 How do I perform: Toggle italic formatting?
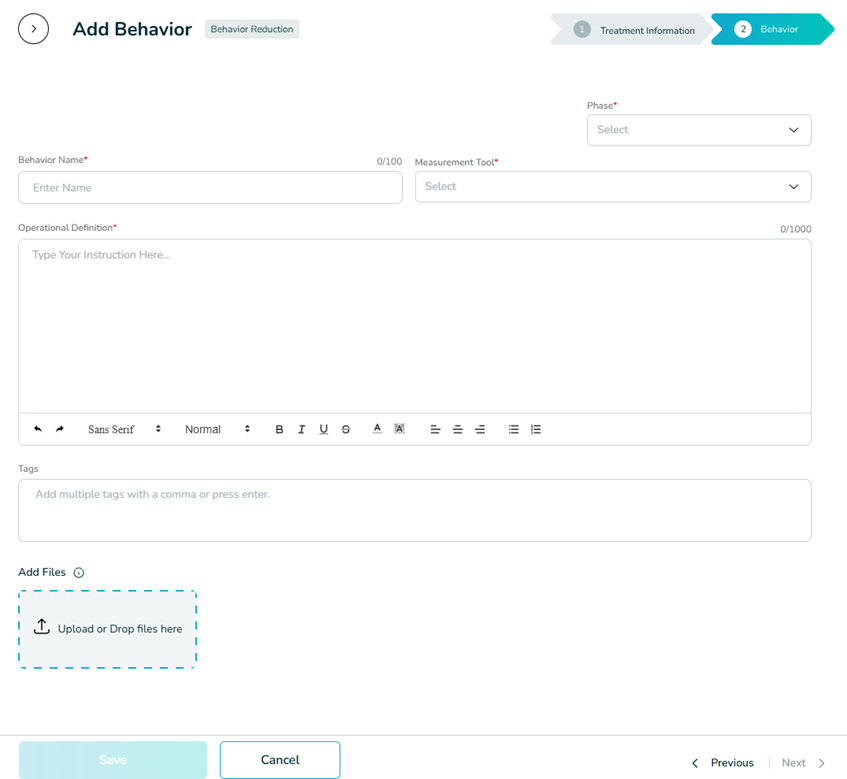tap(301, 429)
